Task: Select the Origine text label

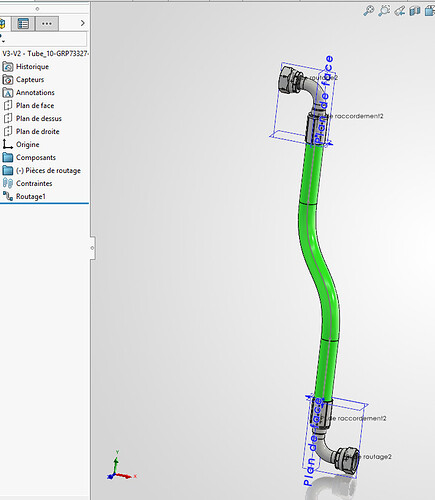Action: [x=28, y=145]
